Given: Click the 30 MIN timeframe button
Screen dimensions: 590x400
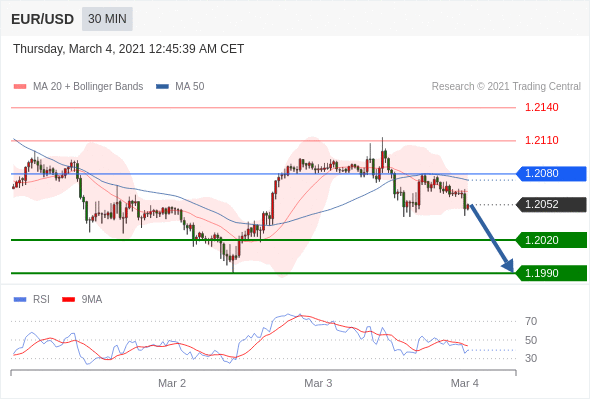Looking at the screenshot, I should pos(107,19).
